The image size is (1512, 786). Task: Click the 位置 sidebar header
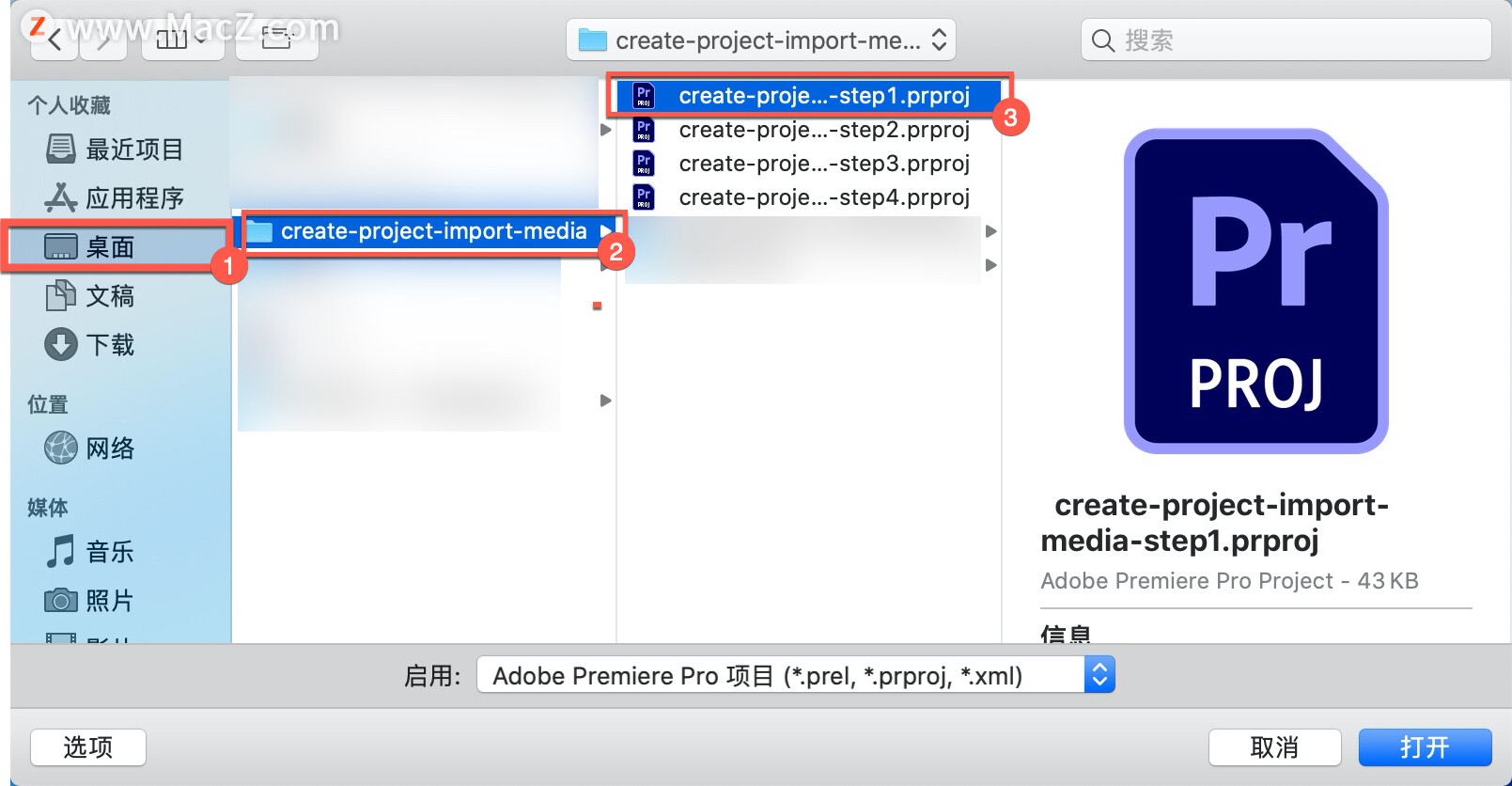[x=48, y=404]
